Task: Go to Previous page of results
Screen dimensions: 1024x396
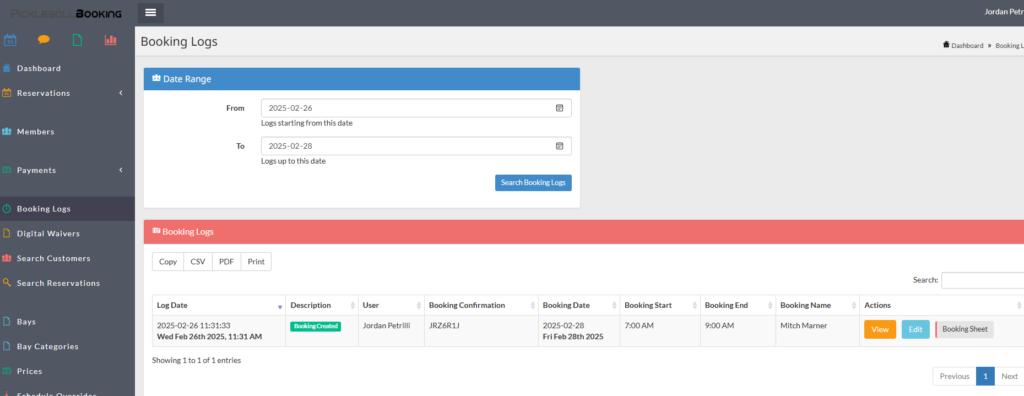Action: (954, 376)
